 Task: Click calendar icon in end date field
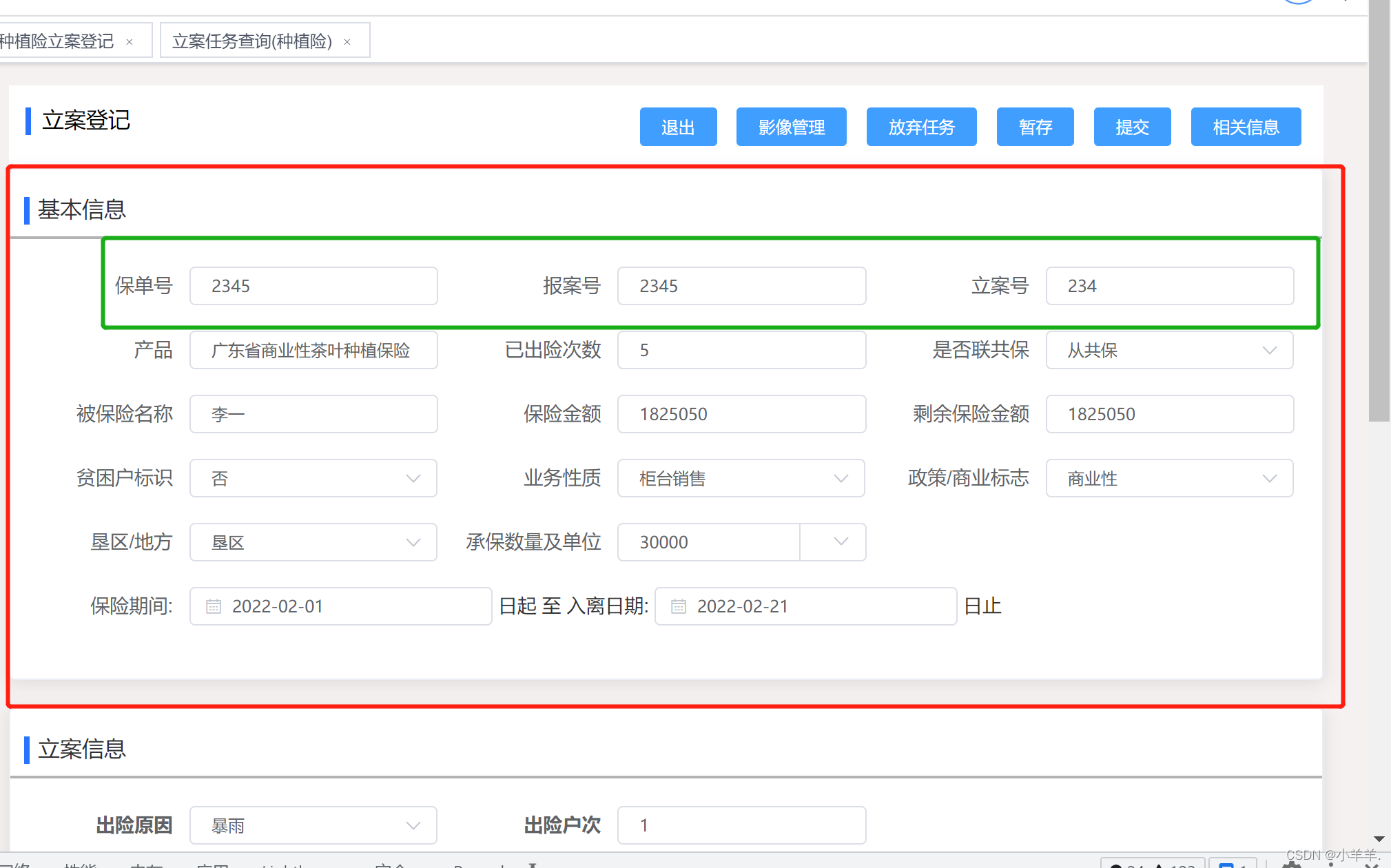(x=679, y=606)
